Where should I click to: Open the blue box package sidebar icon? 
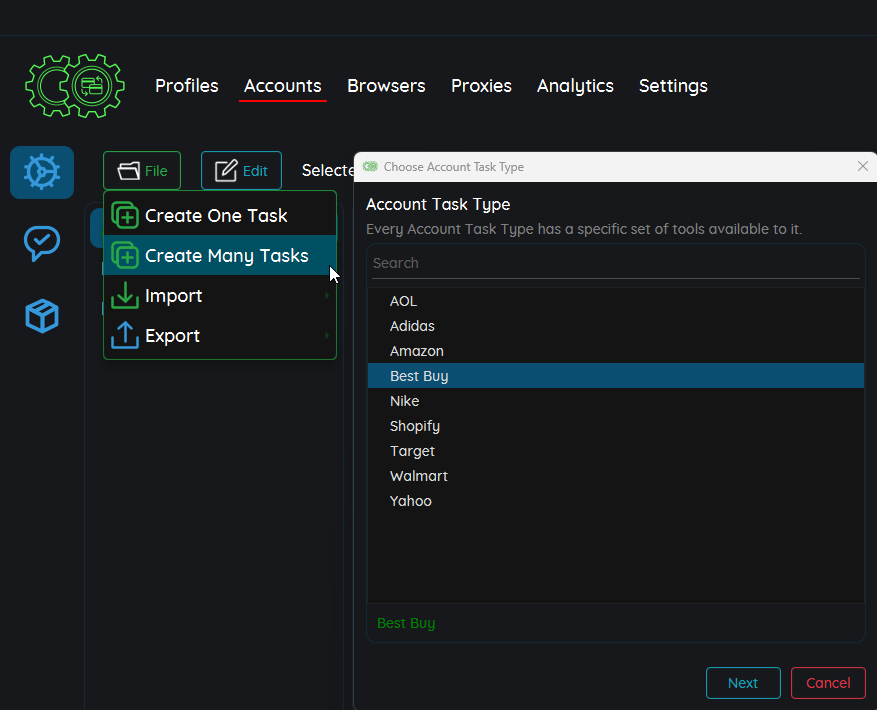pos(42,316)
